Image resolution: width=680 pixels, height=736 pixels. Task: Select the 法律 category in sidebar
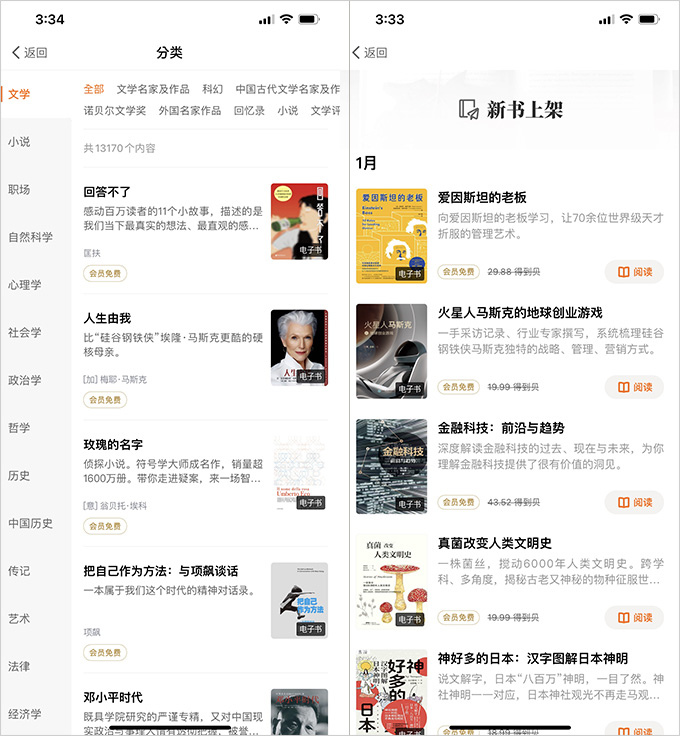(19, 667)
